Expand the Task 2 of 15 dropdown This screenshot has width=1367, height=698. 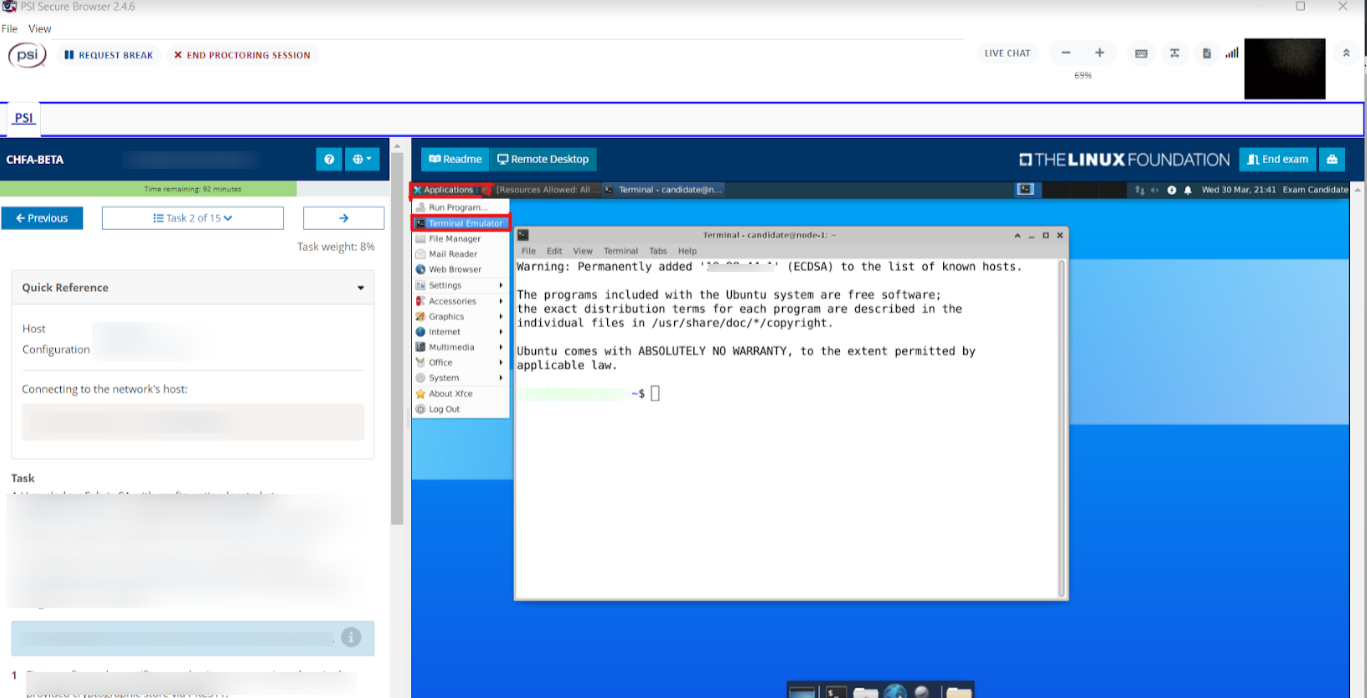point(193,218)
